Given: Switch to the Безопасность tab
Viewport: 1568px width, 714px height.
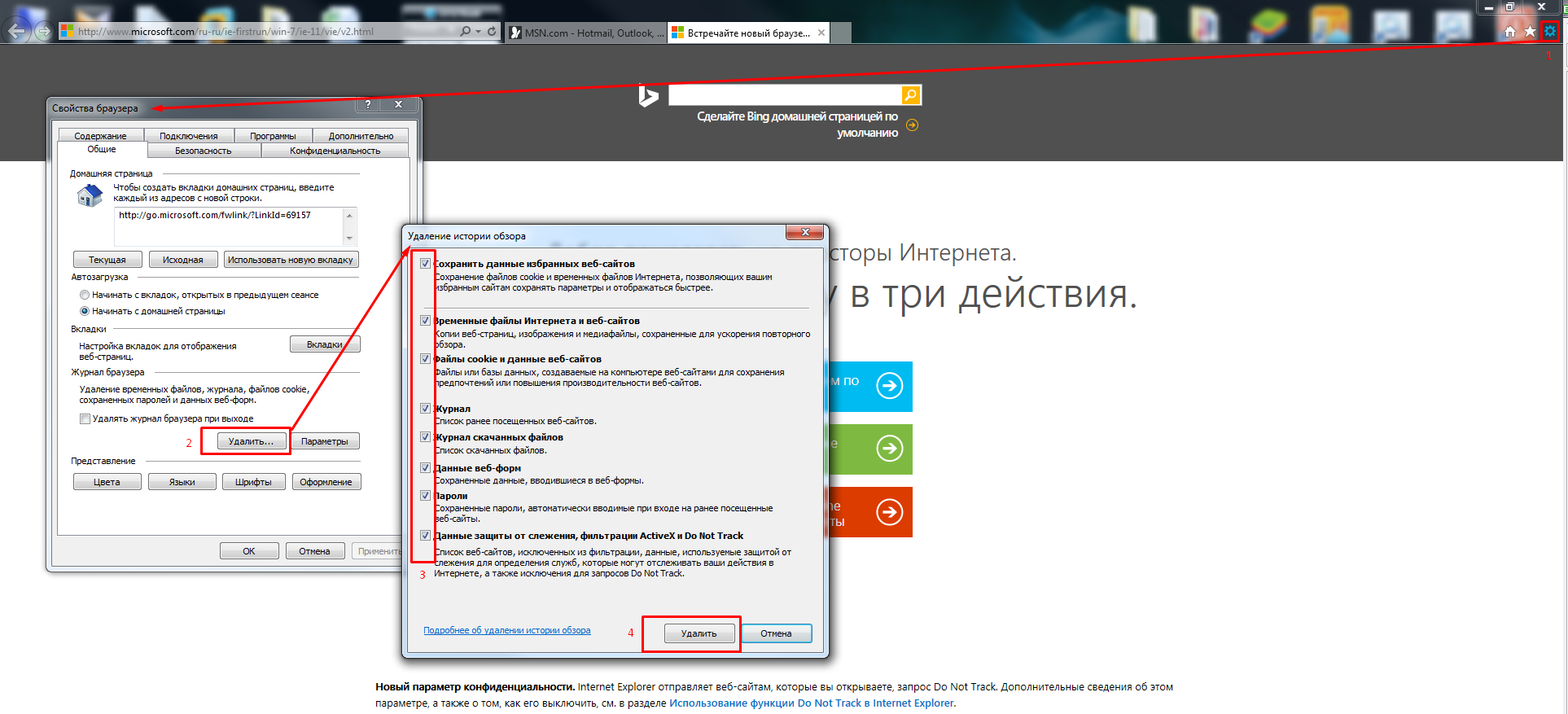Looking at the screenshot, I should pos(204,151).
